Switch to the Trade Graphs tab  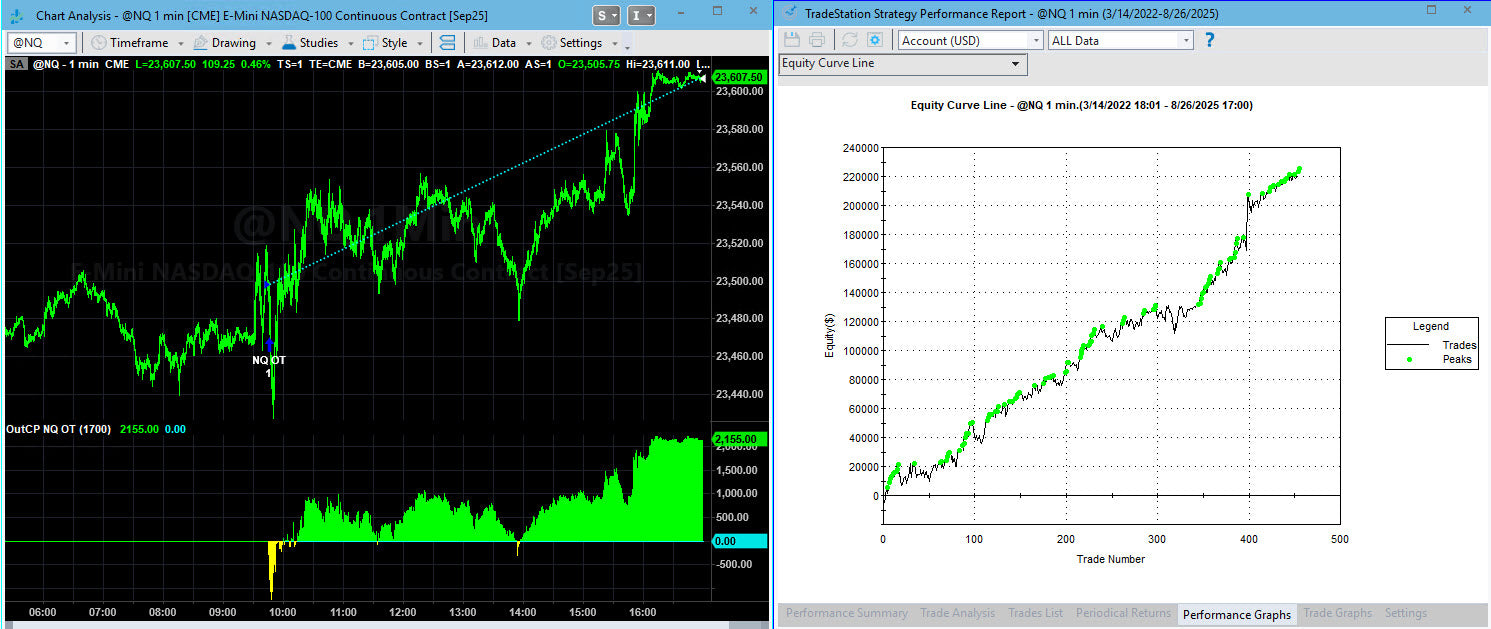click(1337, 613)
